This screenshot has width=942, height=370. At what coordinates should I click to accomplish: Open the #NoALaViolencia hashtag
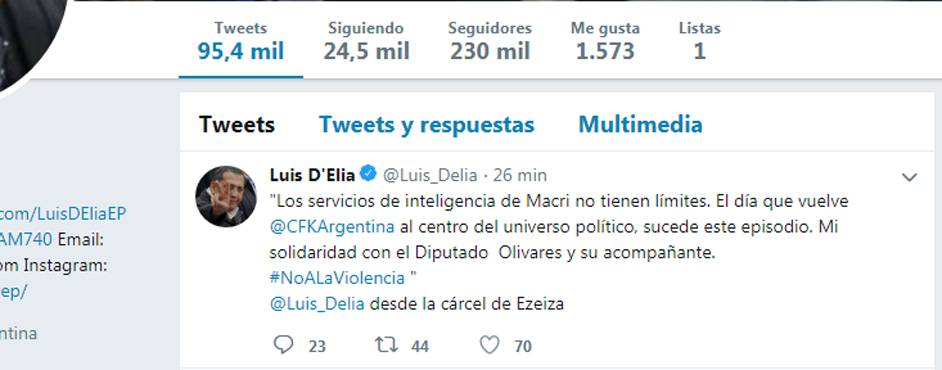tap(337, 278)
